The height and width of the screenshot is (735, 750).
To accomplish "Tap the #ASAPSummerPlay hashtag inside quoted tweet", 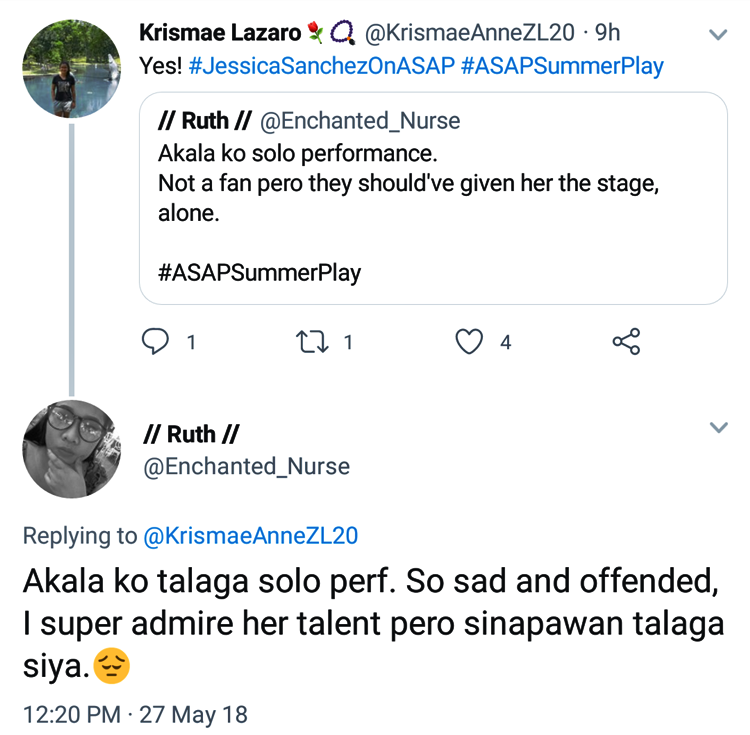I will [x=260, y=272].
